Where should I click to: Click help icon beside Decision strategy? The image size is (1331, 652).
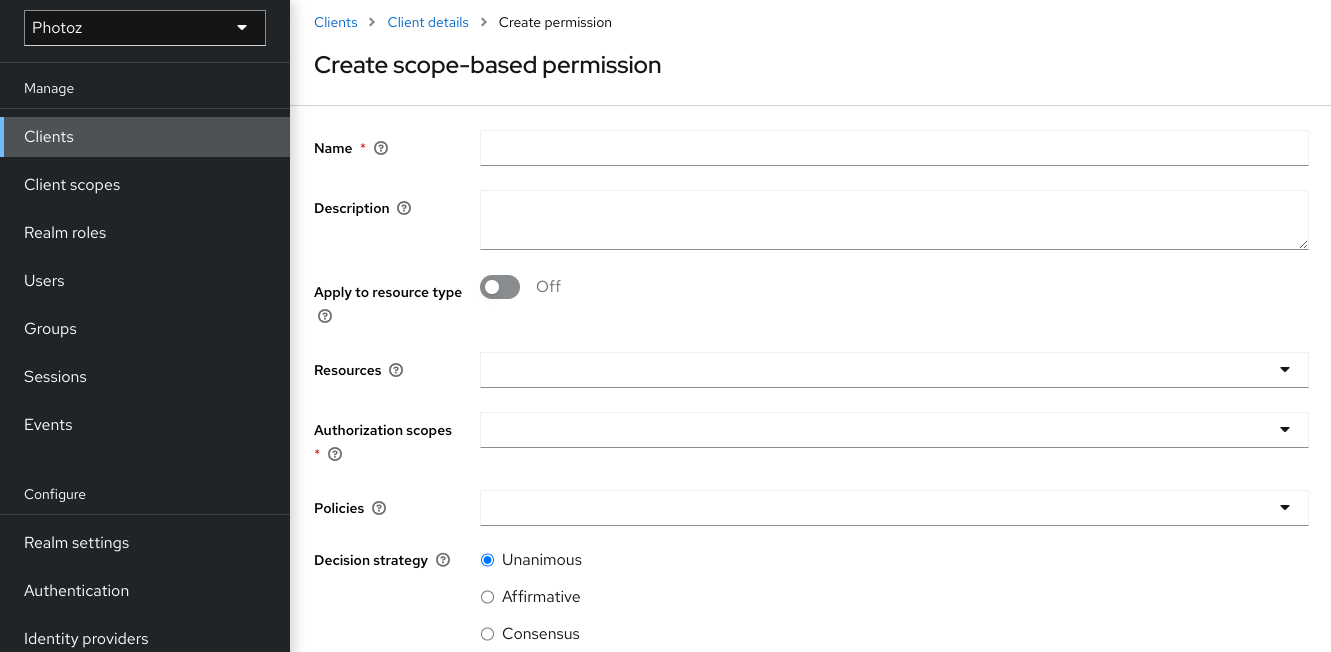click(442, 559)
